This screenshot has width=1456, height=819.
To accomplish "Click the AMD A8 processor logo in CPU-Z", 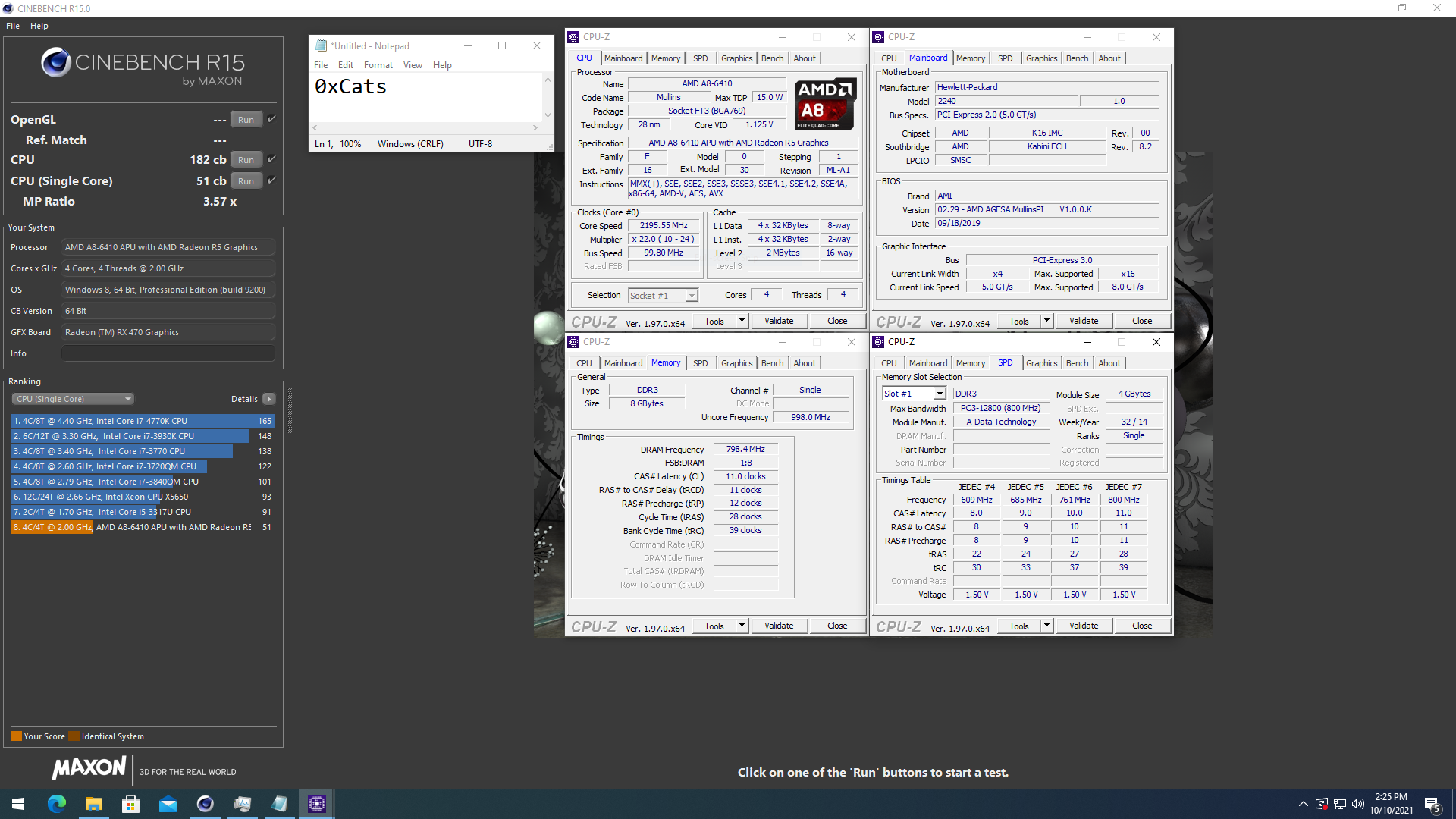I will (x=825, y=105).
